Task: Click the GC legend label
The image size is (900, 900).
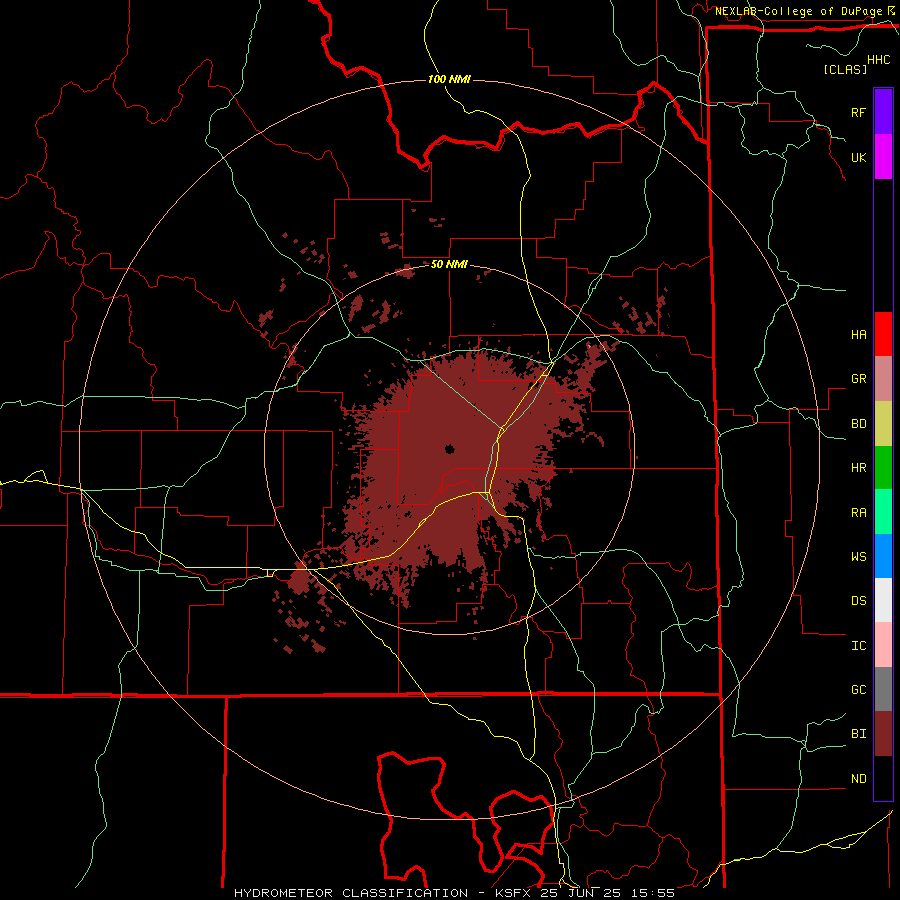Action: pos(859,689)
